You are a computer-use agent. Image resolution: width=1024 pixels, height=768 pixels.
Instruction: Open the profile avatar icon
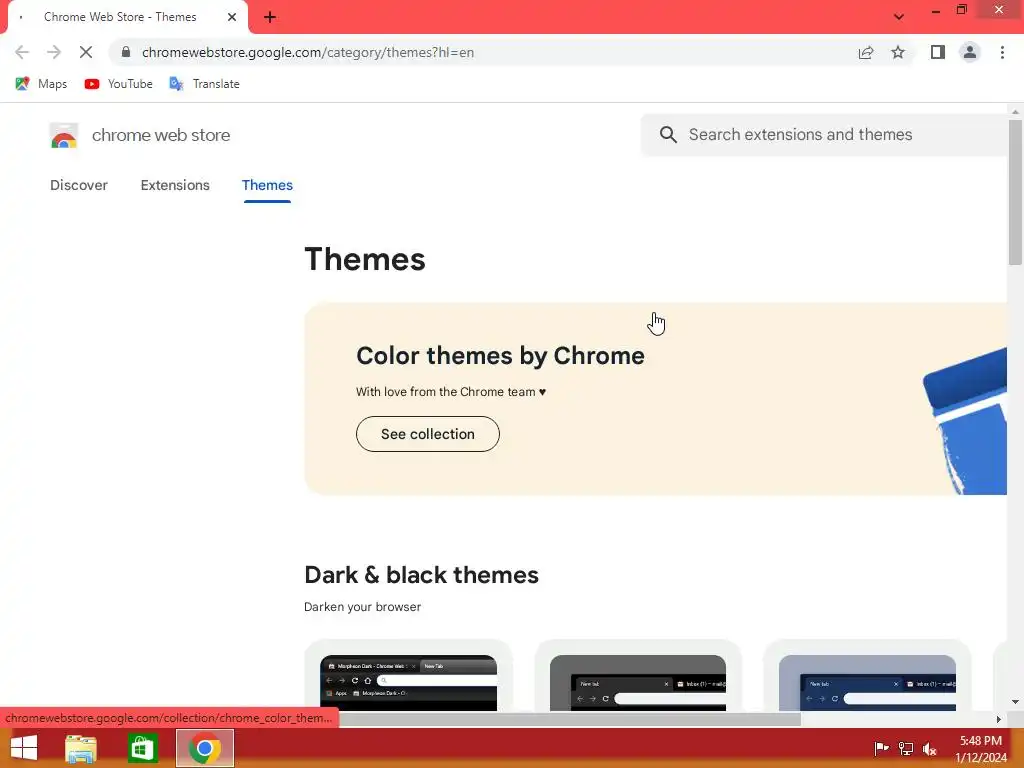pos(970,52)
